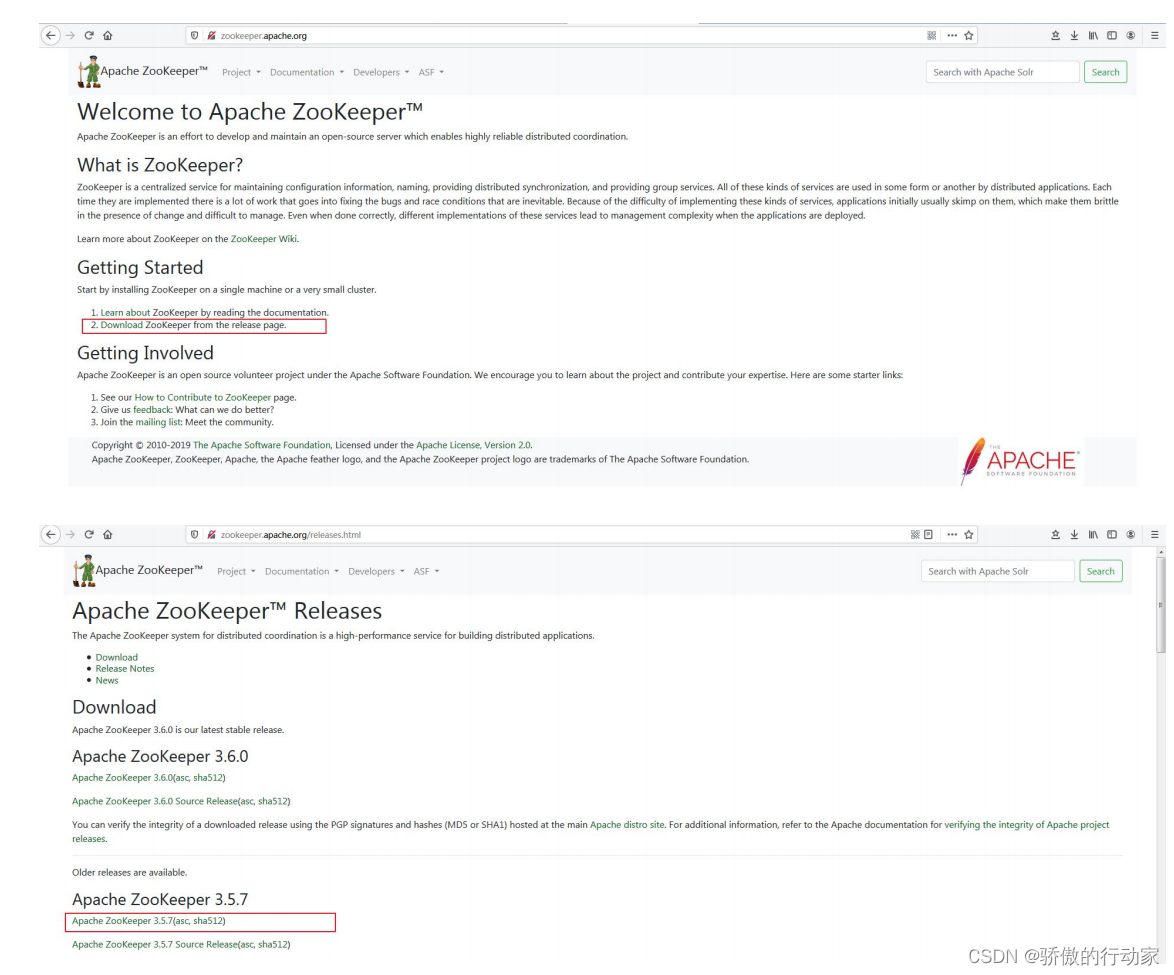Expand Project dropdown on Welcome page navbar

click(x=241, y=73)
